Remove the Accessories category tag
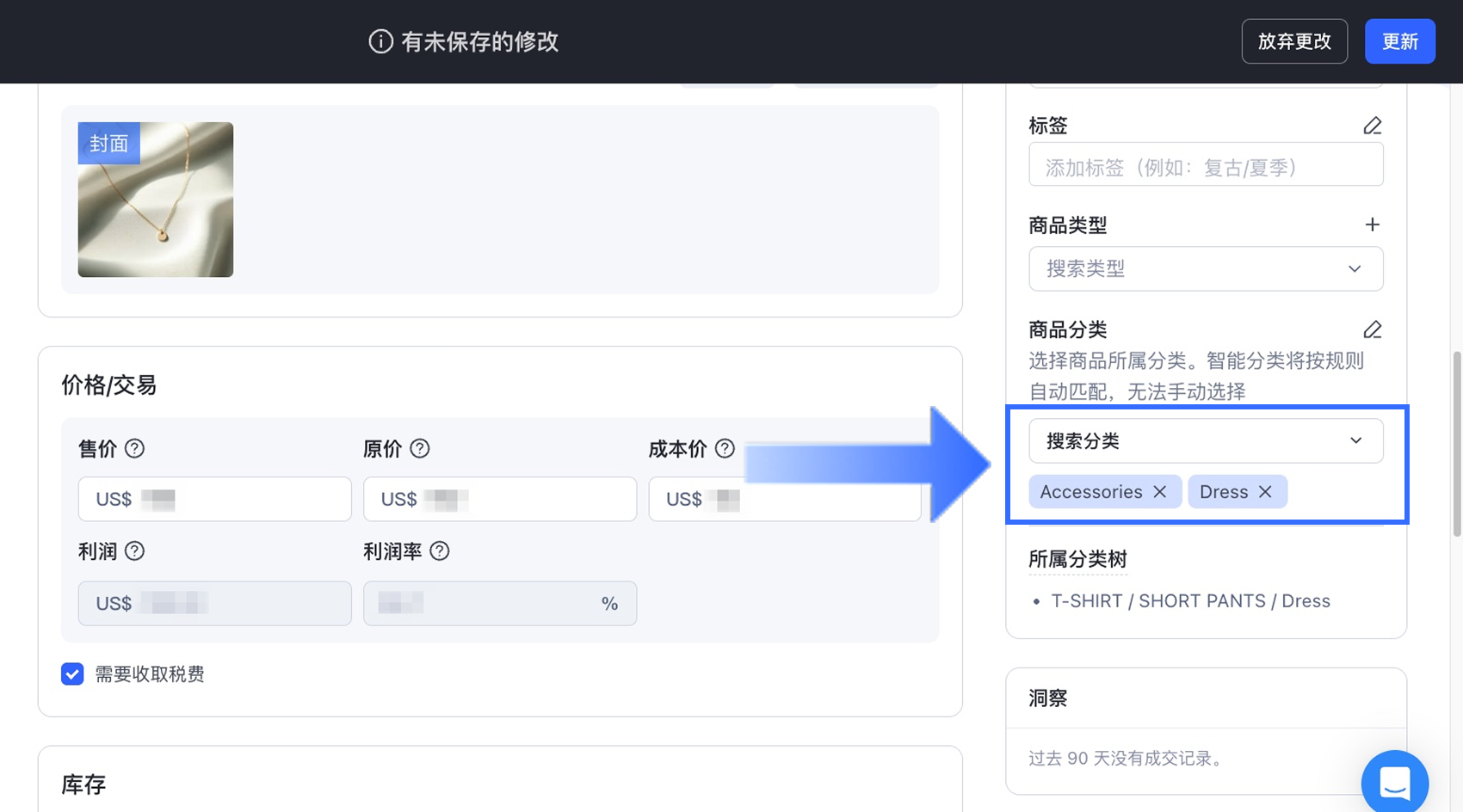This screenshot has width=1463, height=812. 1161,491
